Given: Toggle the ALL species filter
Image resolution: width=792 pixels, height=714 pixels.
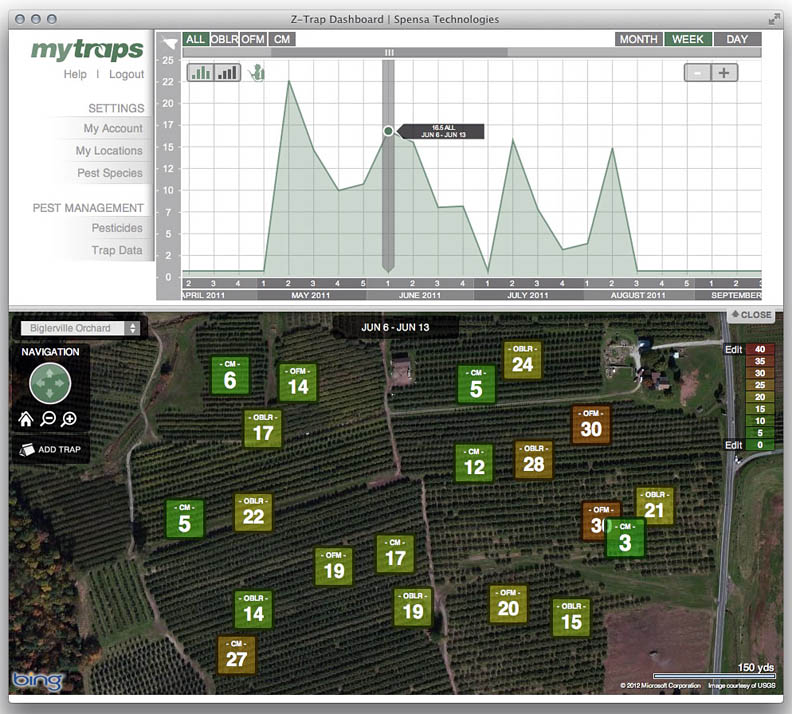Looking at the screenshot, I should tap(196, 39).
